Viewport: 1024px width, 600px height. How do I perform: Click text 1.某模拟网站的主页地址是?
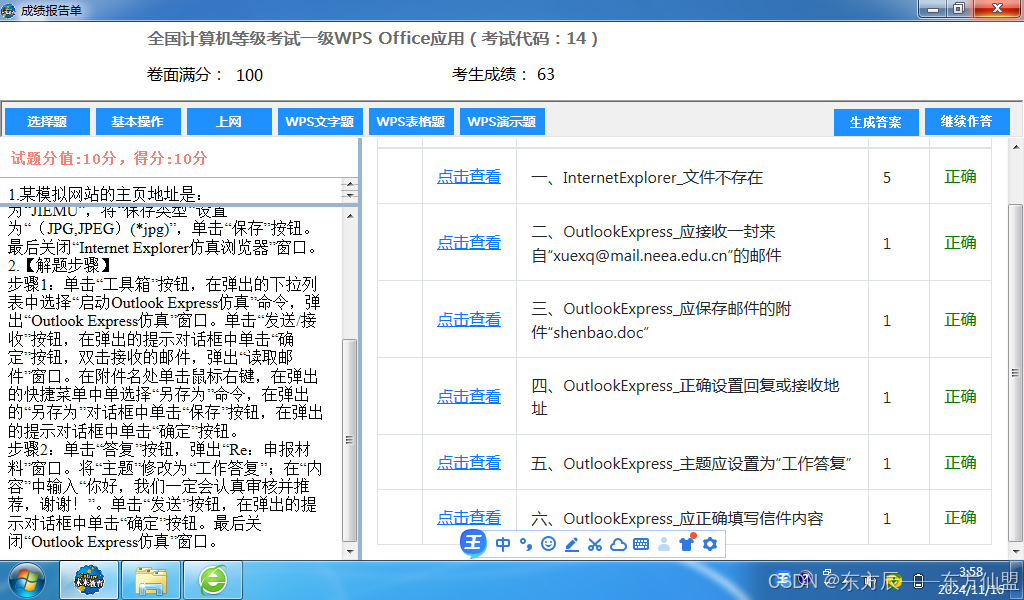tap(104, 195)
